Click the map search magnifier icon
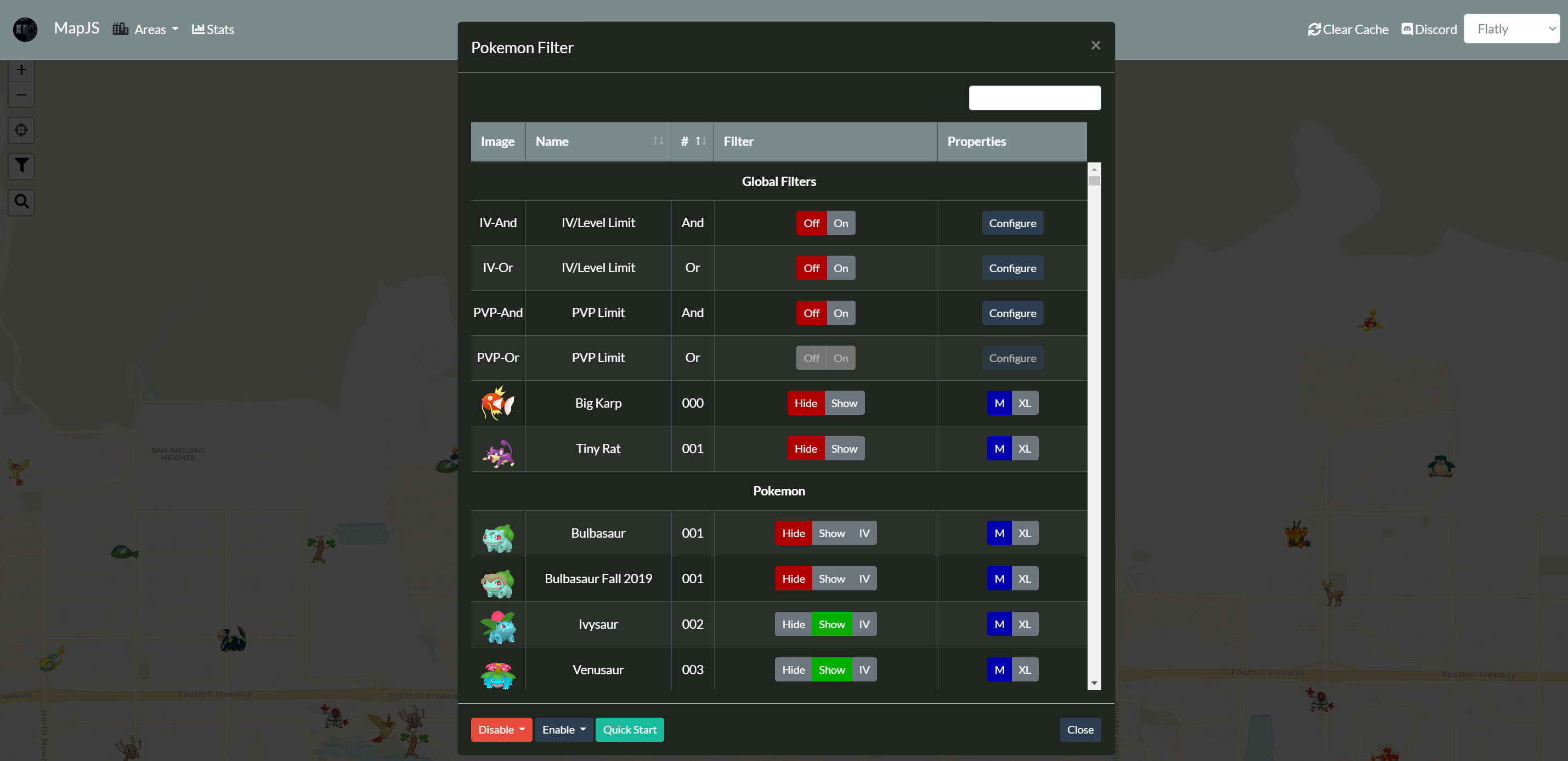This screenshot has height=761, width=1568. tap(21, 201)
